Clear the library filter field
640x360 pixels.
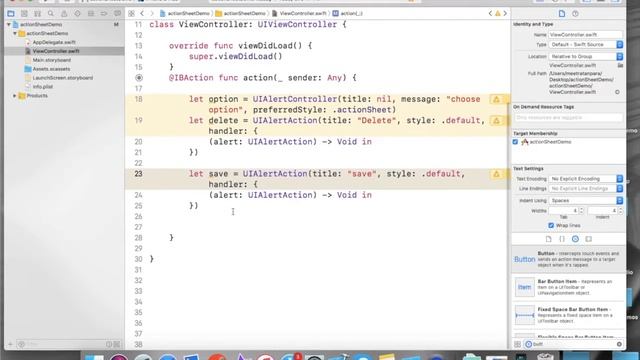pos(619,344)
